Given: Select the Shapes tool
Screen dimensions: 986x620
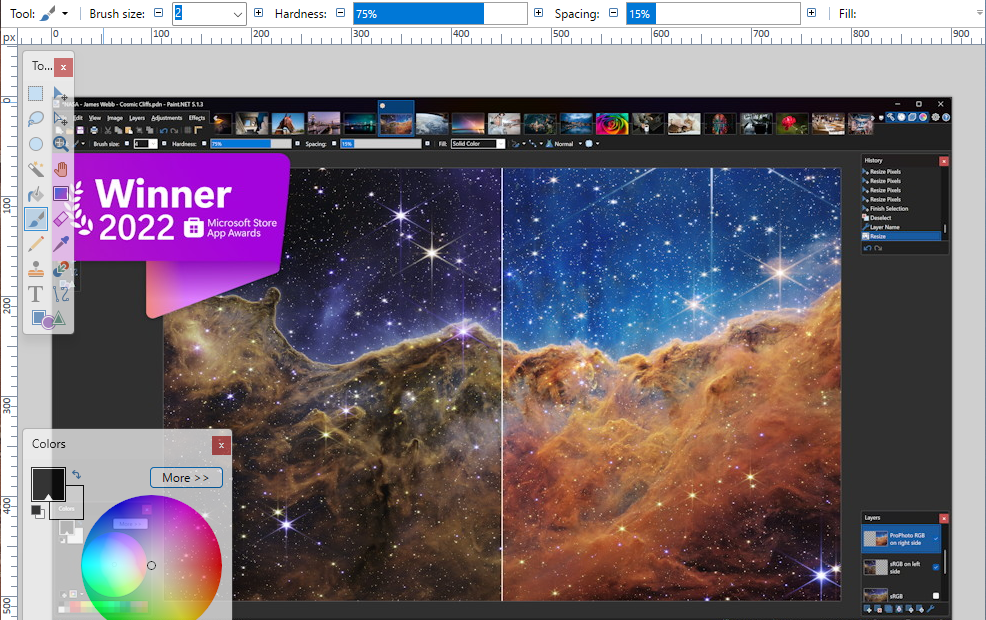Looking at the screenshot, I should pyautogui.click(x=48, y=319).
